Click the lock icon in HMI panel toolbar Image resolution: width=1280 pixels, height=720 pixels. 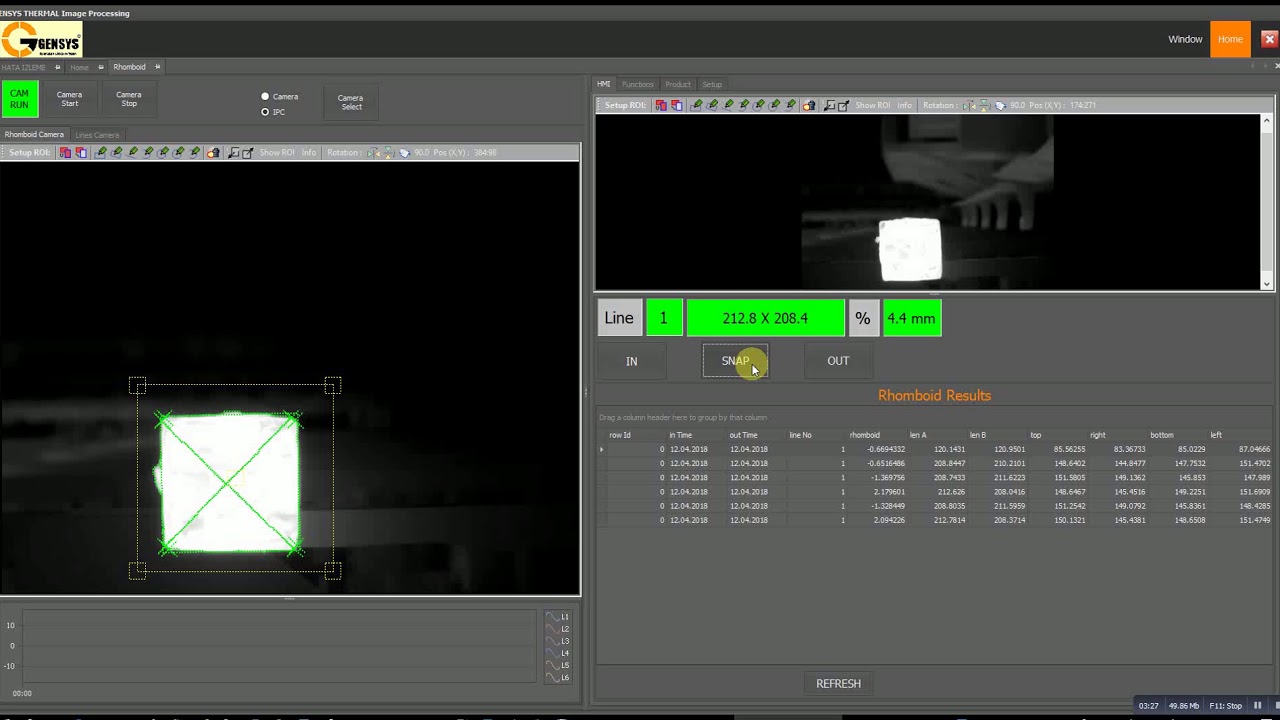click(x=809, y=105)
